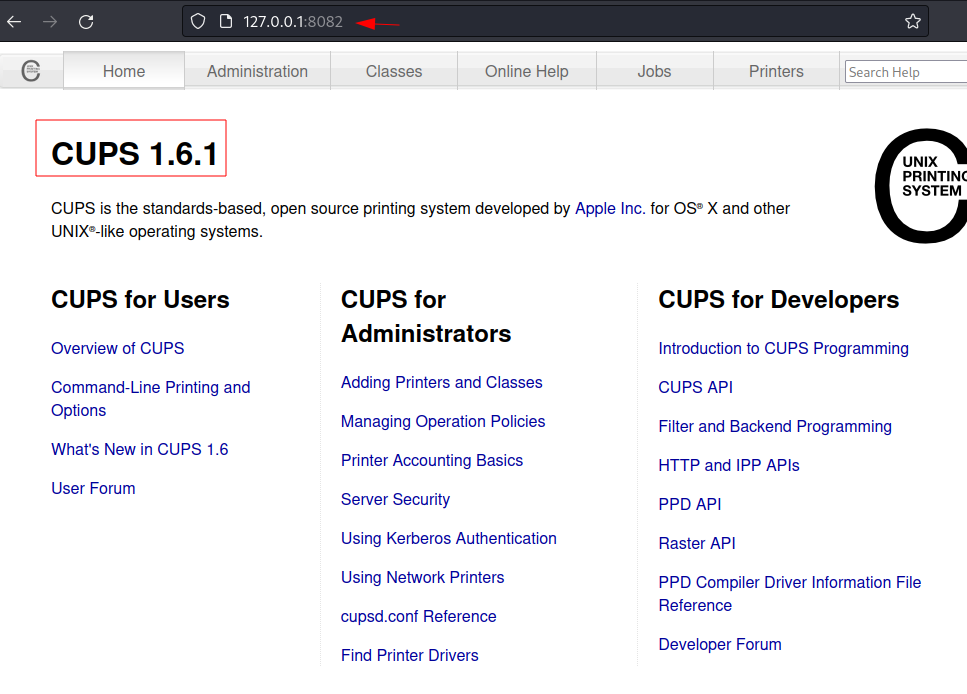Open Introduction to CUPS Programming link
The height and width of the screenshot is (694, 967).
(783, 349)
